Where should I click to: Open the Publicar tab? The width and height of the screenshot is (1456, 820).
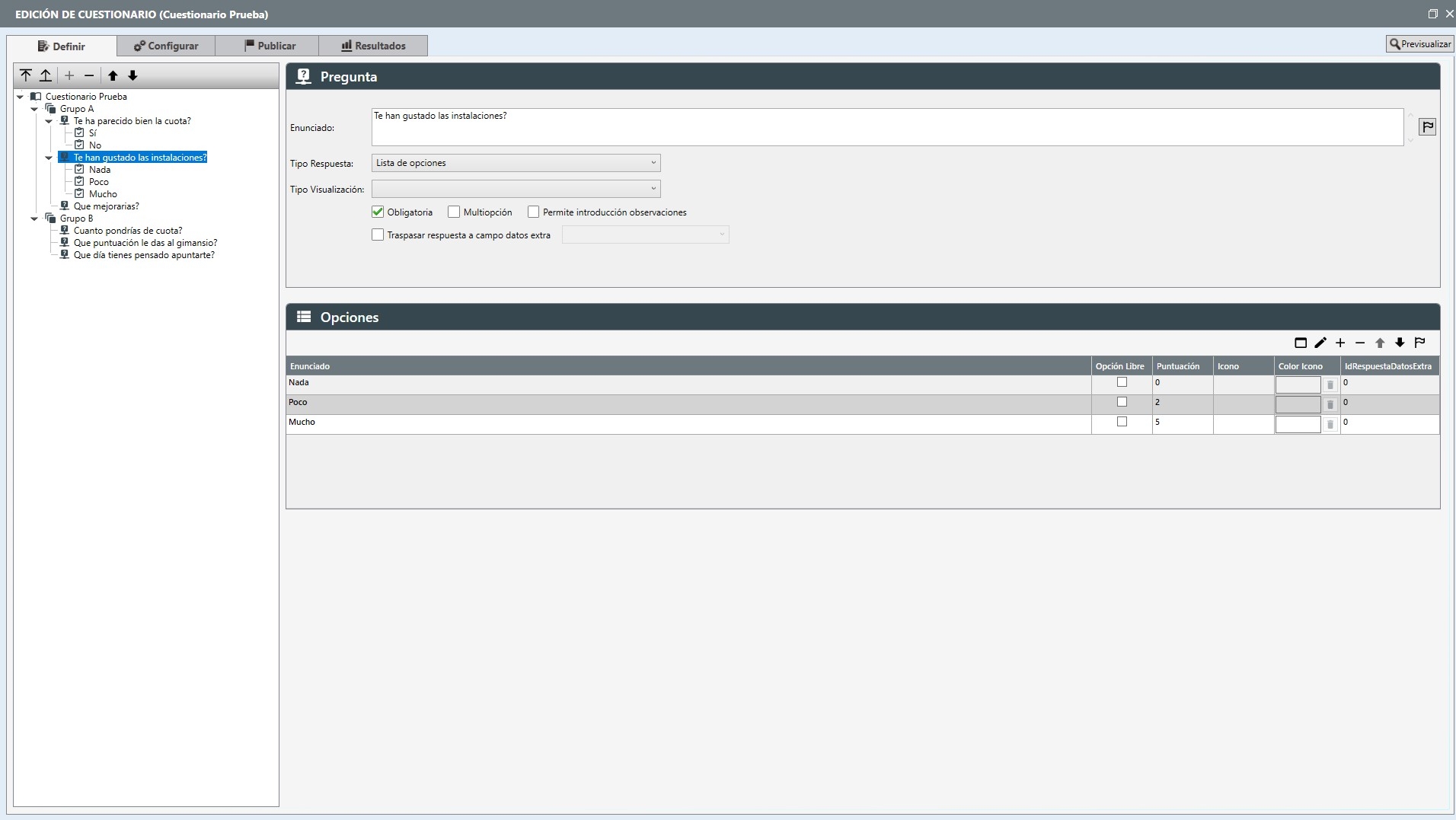pos(267,46)
